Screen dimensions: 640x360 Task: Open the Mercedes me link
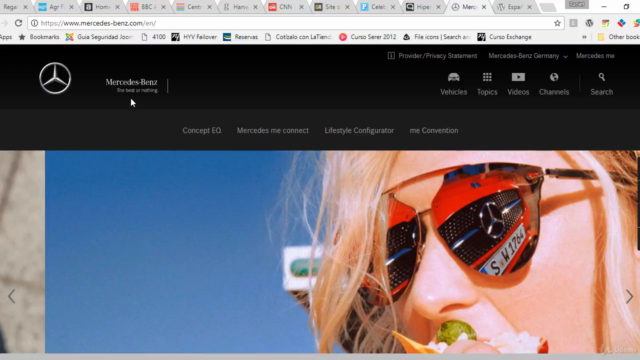(595, 56)
